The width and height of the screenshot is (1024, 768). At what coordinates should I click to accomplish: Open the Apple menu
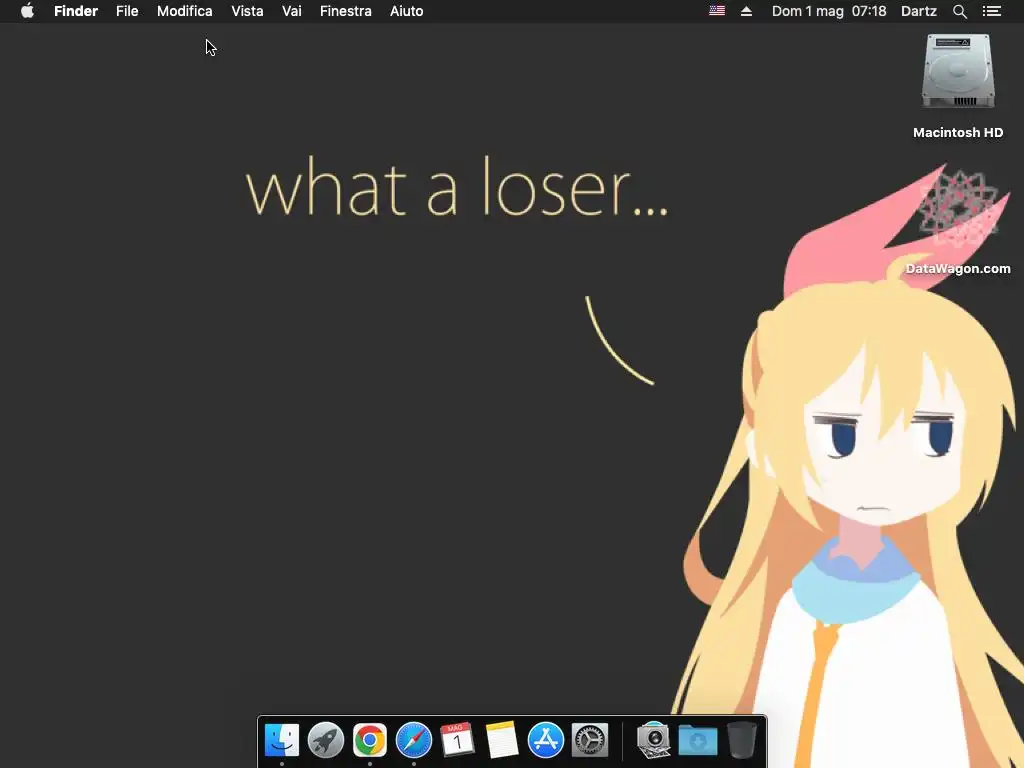(27, 11)
